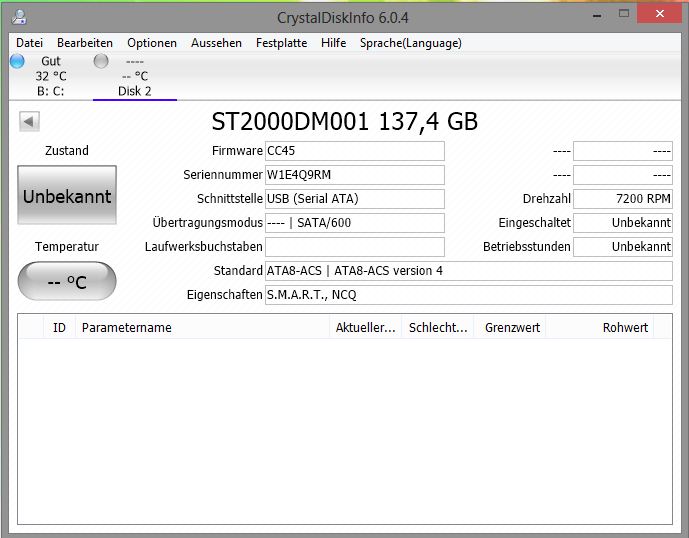689x538 pixels.
Task: Click the Firmware field CC45
Action: point(355,151)
